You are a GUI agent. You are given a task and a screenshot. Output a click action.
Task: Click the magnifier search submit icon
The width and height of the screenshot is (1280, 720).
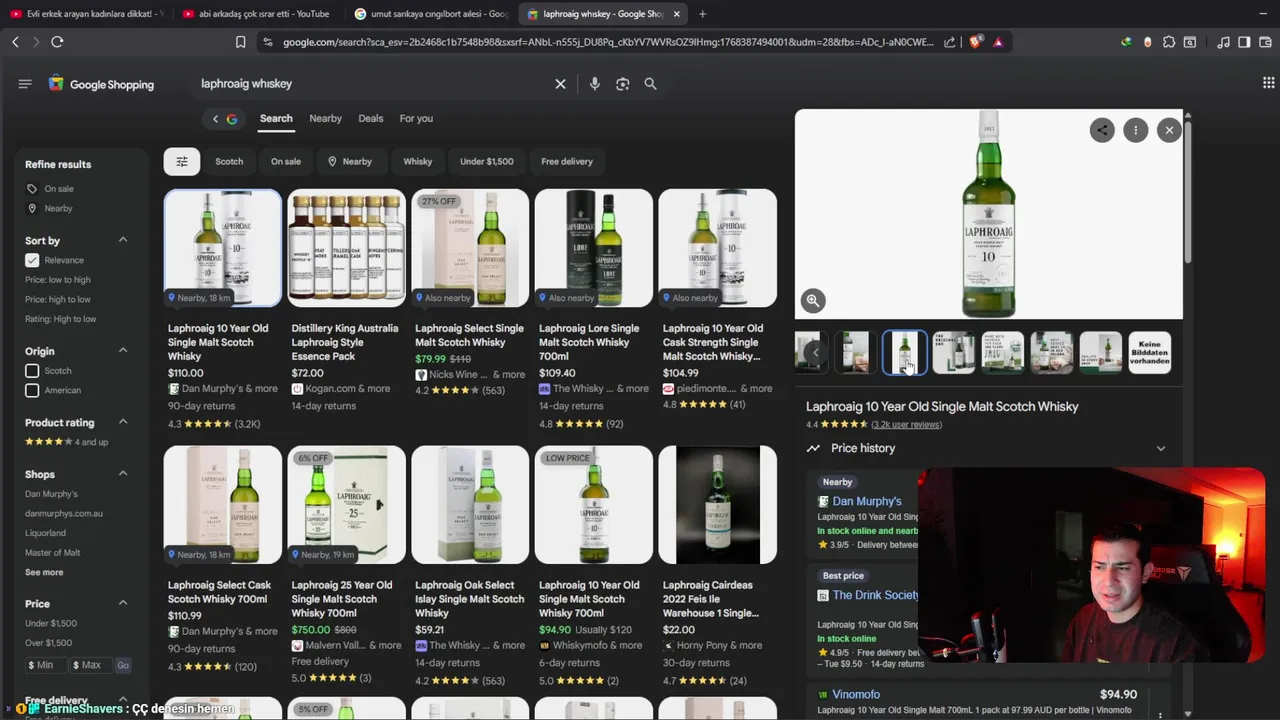click(650, 84)
